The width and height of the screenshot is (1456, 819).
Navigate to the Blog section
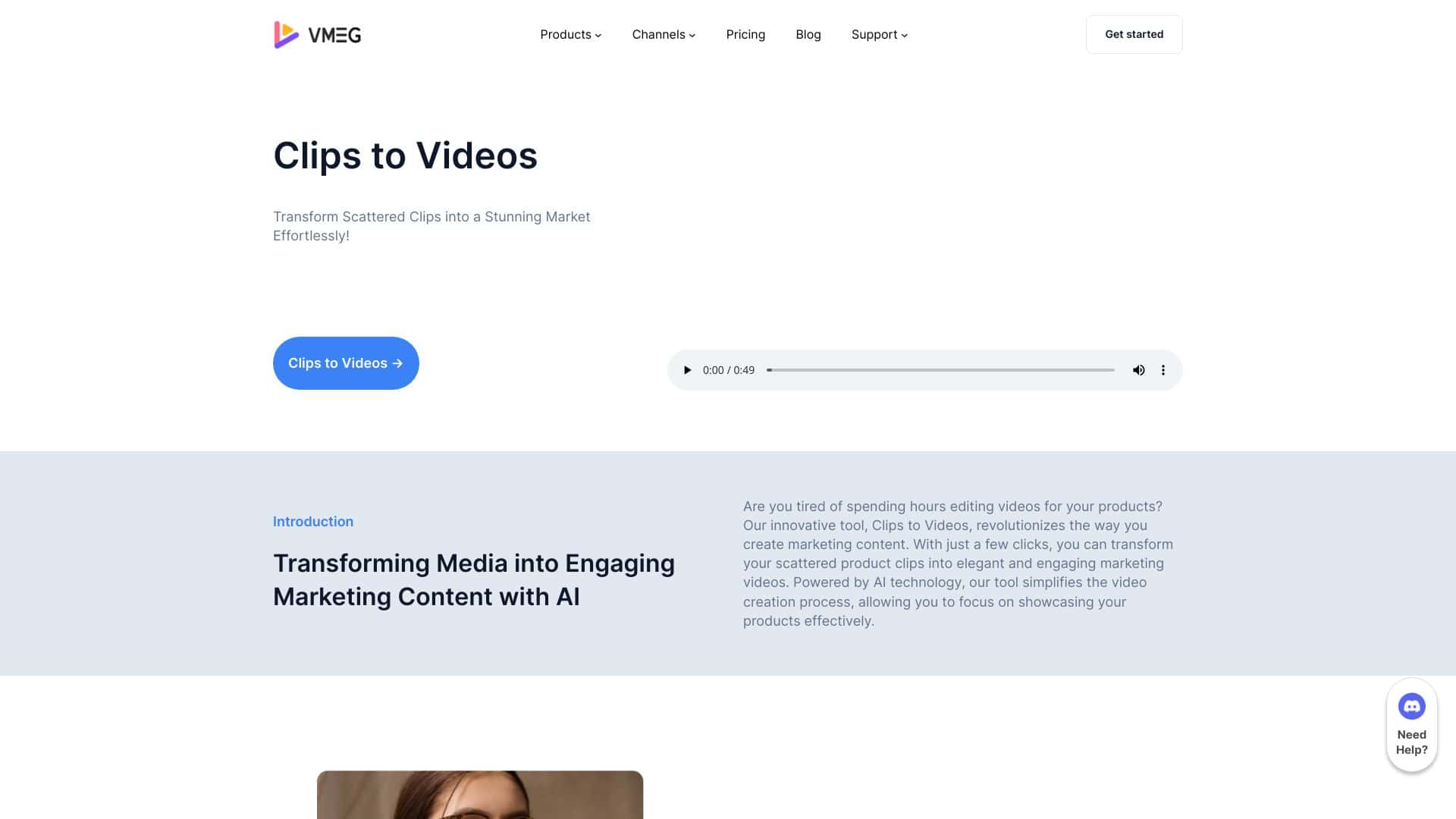[x=808, y=34]
